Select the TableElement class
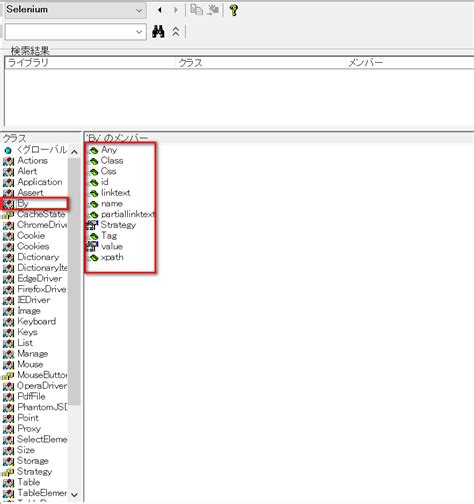This screenshot has width=474, height=504. click(35, 493)
